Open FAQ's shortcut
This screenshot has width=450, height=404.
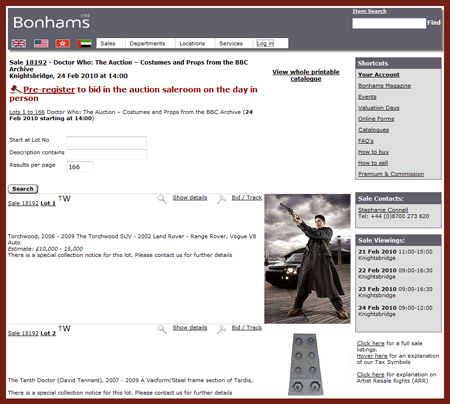point(366,141)
